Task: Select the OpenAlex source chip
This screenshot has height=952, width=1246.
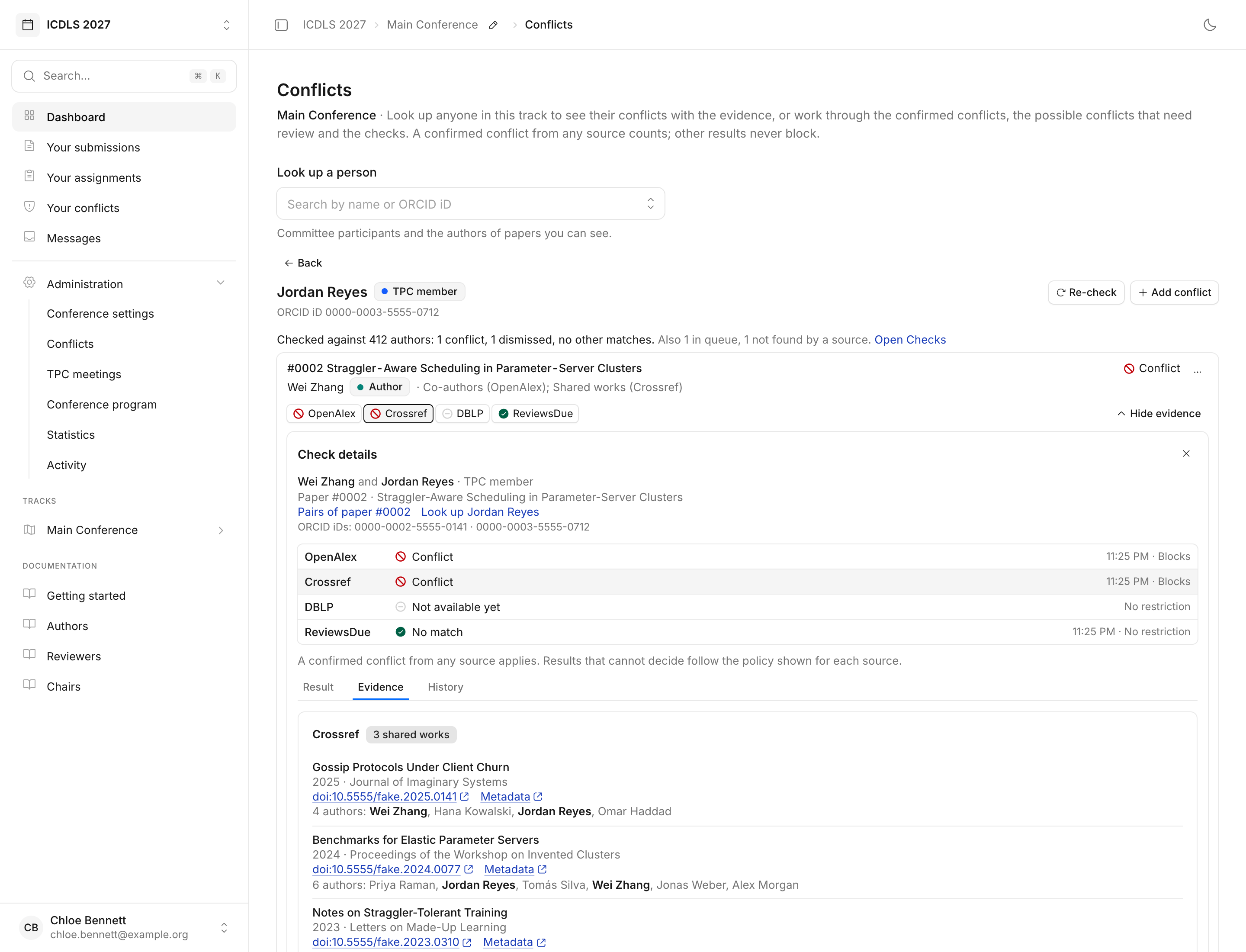Action: (324, 414)
